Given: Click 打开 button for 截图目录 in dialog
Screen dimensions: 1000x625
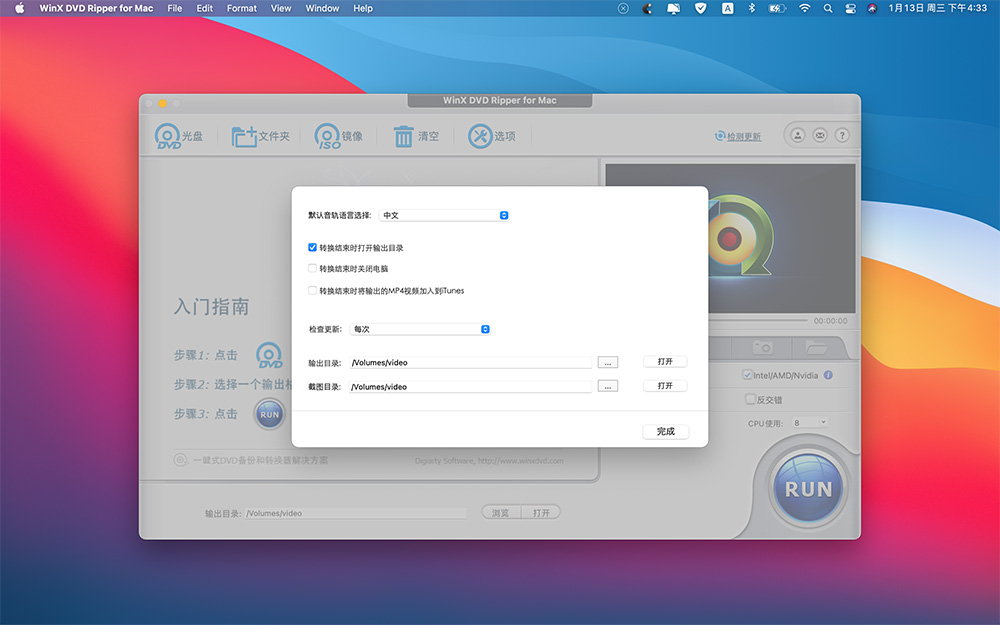Looking at the screenshot, I should point(665,386).
